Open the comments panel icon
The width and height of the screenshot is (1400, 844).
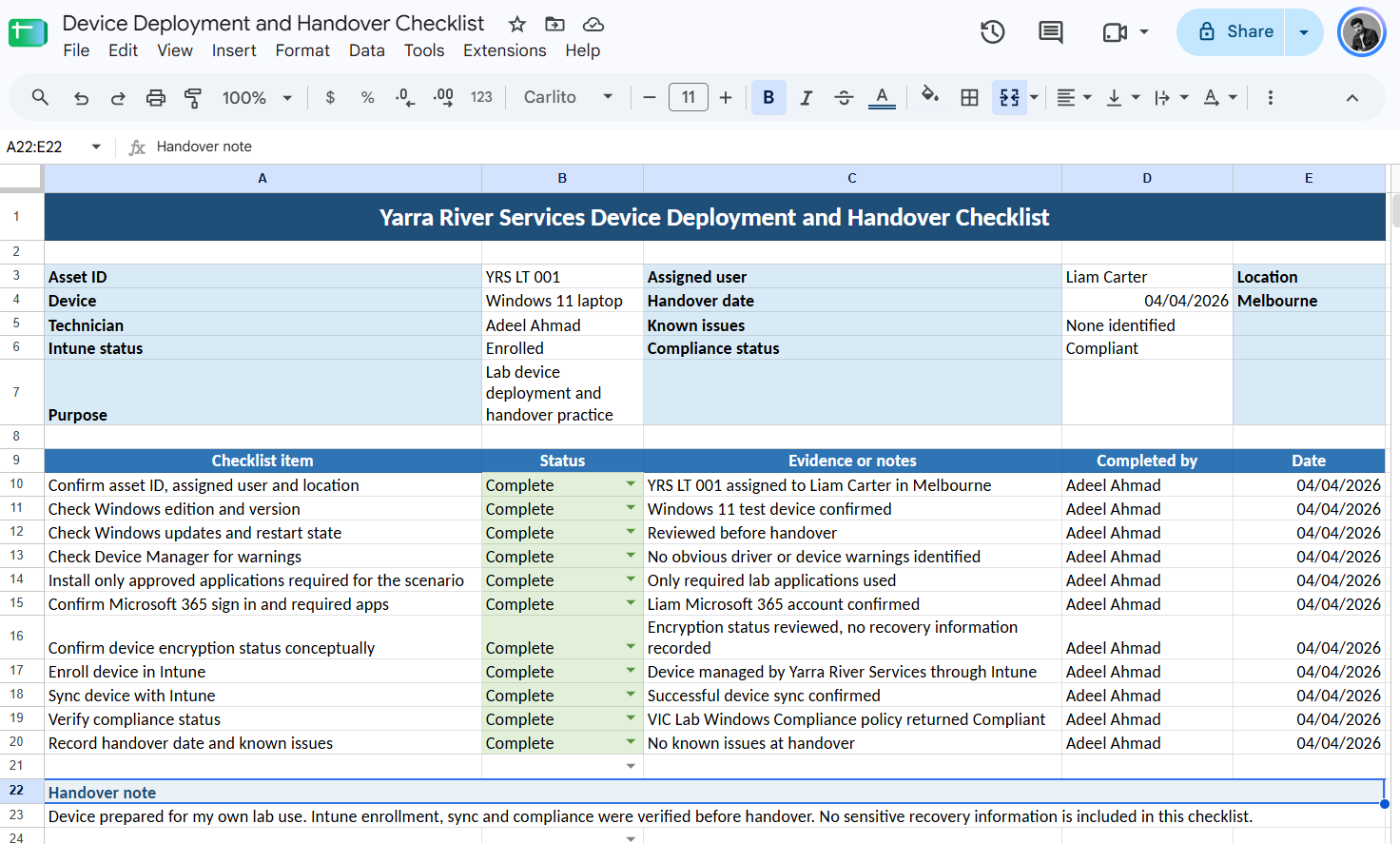pyautogui.click(x=1051, y=32)
